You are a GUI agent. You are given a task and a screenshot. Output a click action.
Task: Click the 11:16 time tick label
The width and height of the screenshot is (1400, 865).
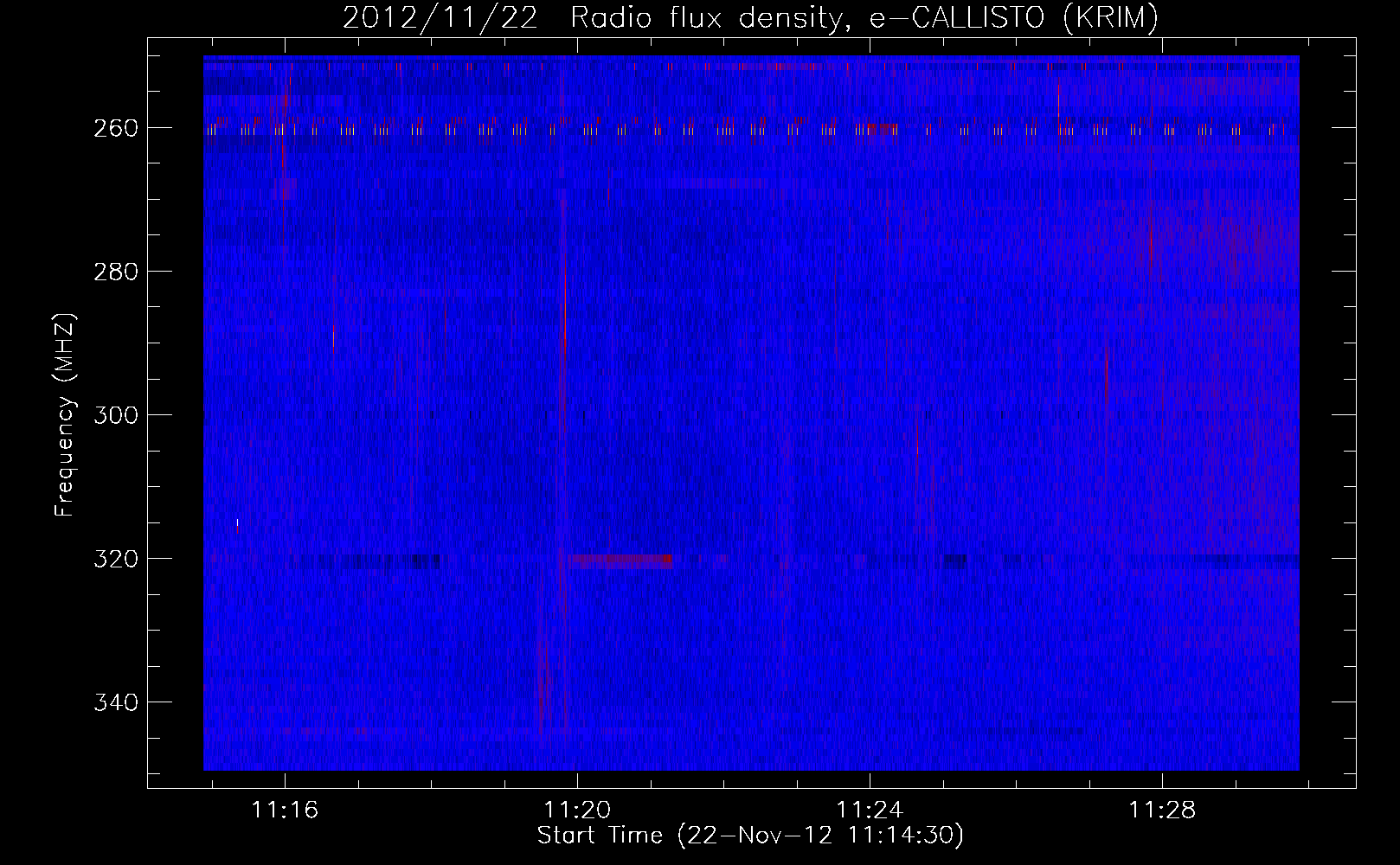pyautogui.click(x=285, y=810)
